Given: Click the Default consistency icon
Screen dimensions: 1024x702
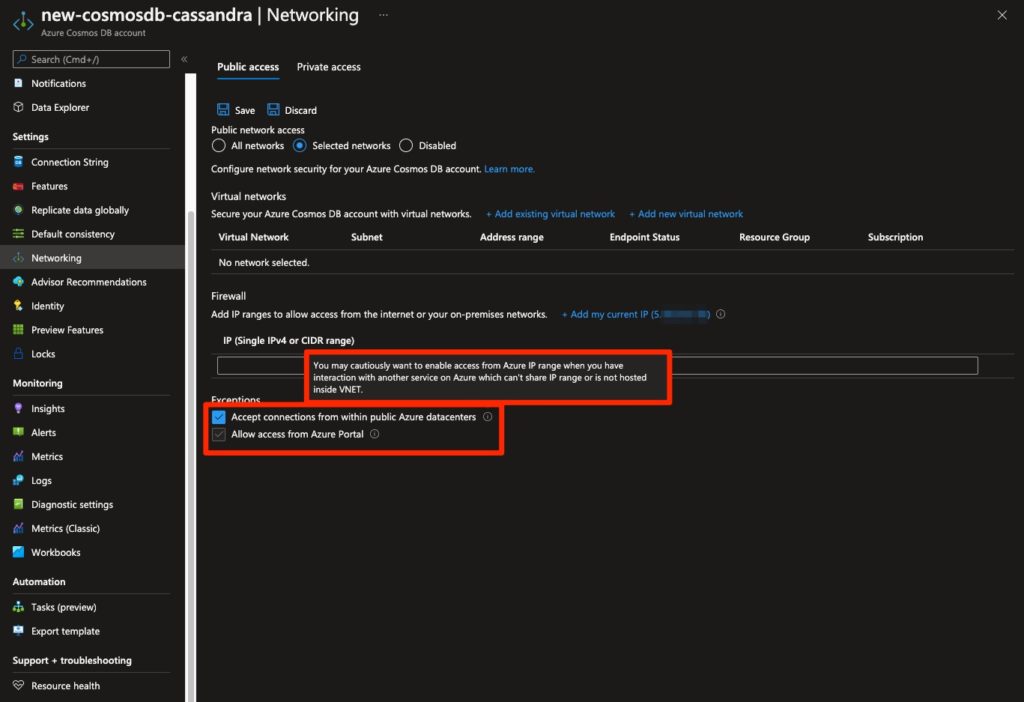Looking at the screenshot, I should coord(18,234).
